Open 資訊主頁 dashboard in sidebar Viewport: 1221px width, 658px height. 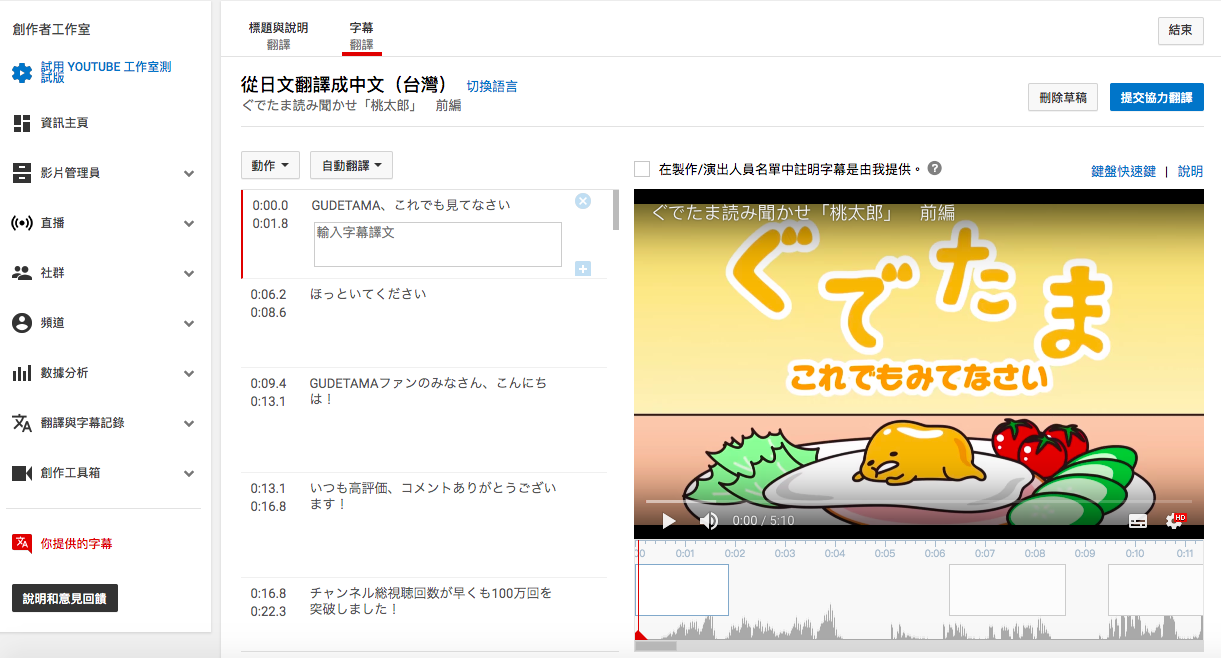pos(64,123)
